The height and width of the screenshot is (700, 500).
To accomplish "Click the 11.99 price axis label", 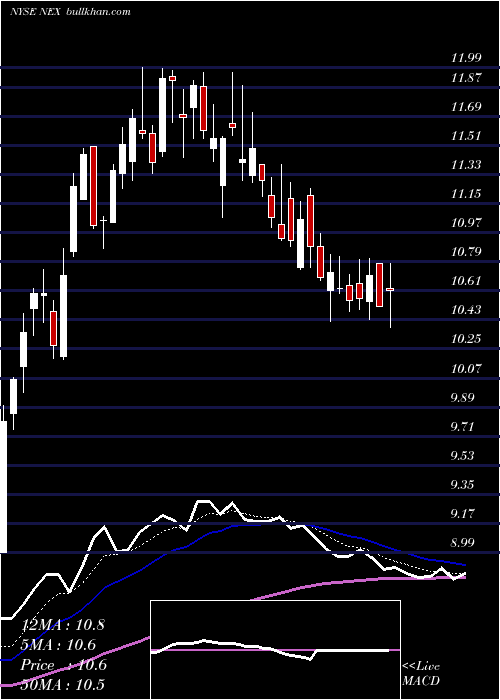I will click(x=466, y=58).
